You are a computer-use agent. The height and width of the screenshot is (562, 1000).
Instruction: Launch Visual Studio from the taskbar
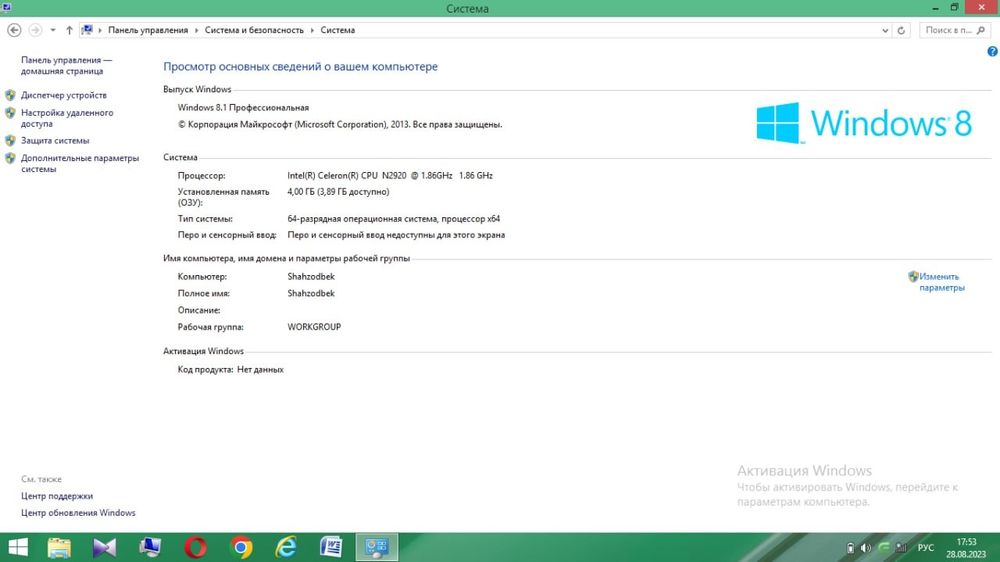point(105,547)
